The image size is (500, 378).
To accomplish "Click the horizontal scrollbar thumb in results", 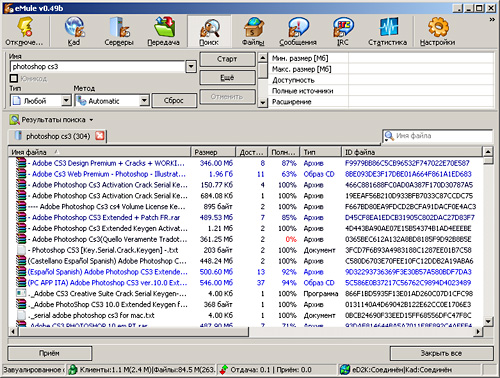I will (x=134, y=332).
